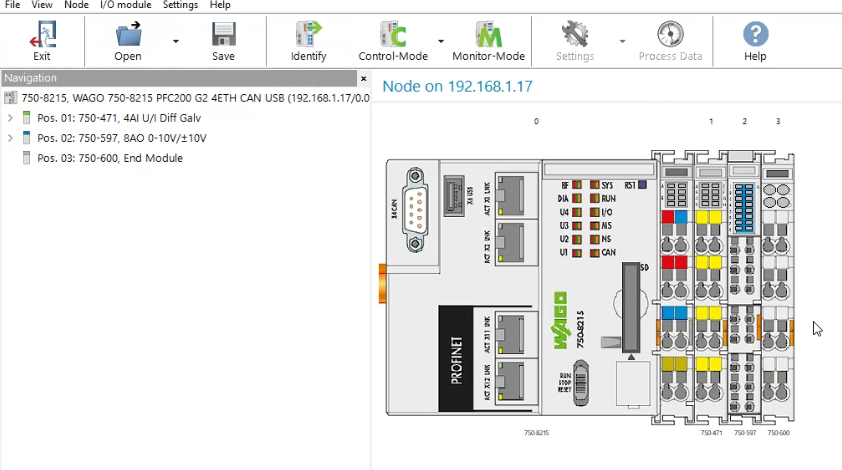This screenshot has height=470, width=842.
Task: Click the 750-600 label under module 3
Action: point(779,432)
